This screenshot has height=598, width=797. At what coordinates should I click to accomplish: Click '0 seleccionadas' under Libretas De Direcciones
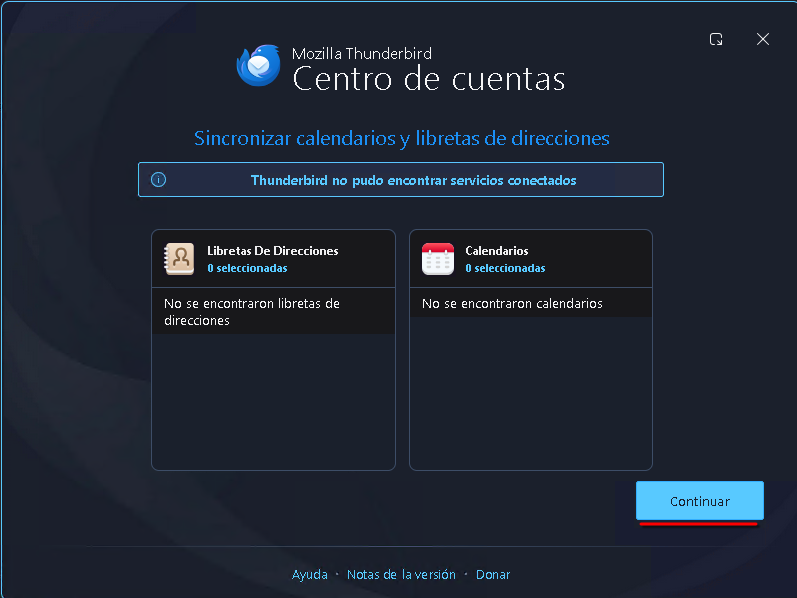pos(247,268)
